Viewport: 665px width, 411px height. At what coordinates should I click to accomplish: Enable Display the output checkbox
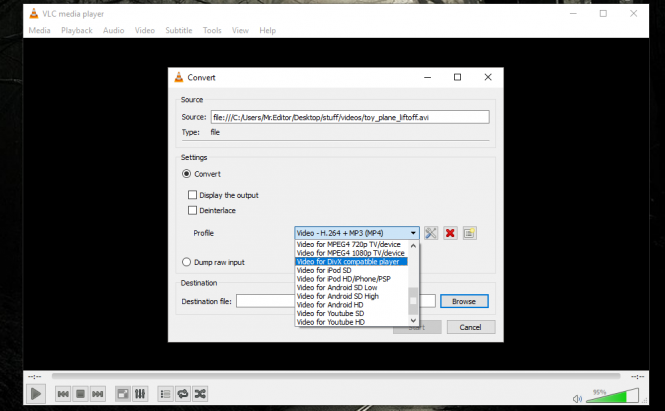(193, 195)
